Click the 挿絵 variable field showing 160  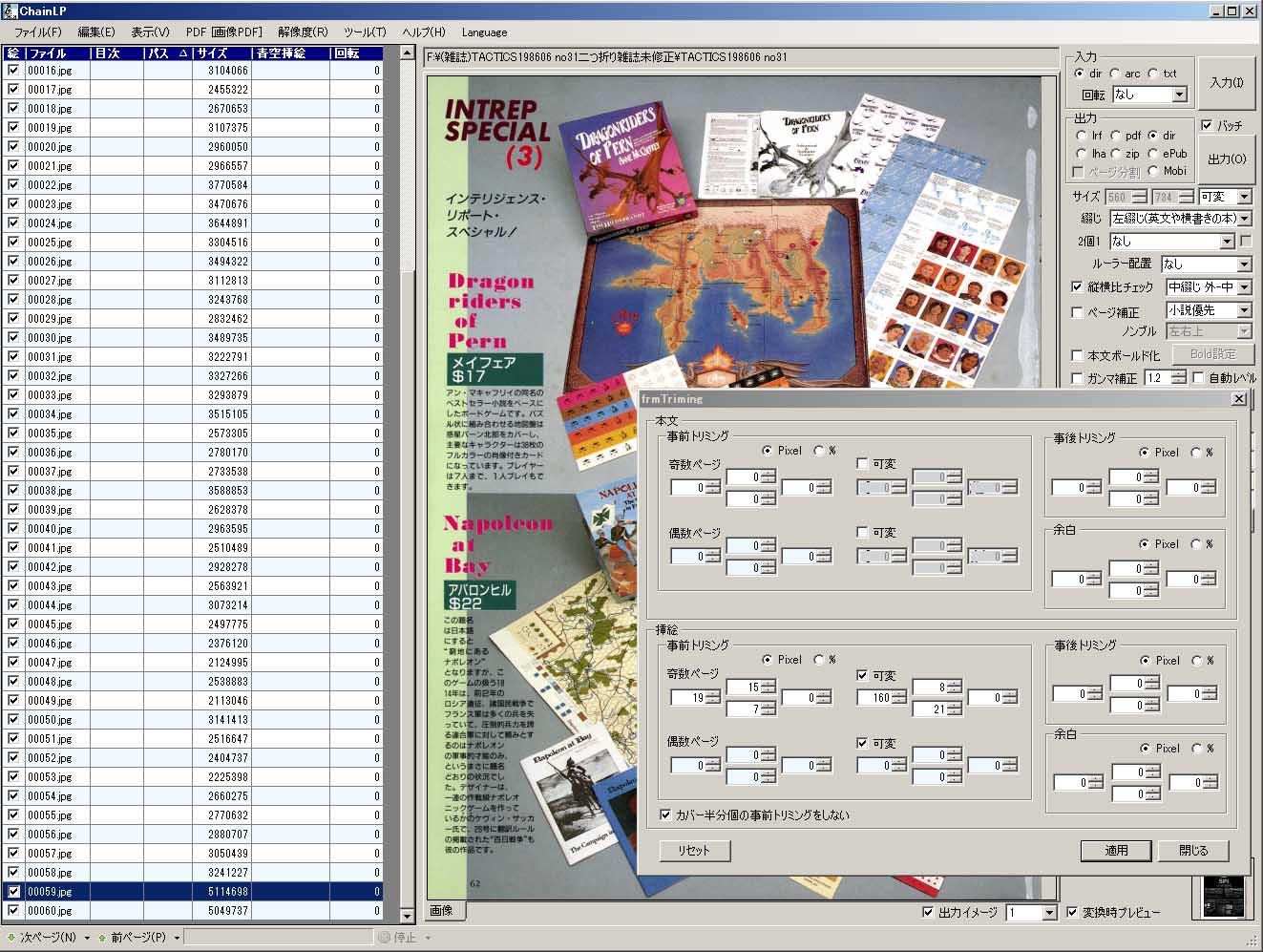coord(874,697)
